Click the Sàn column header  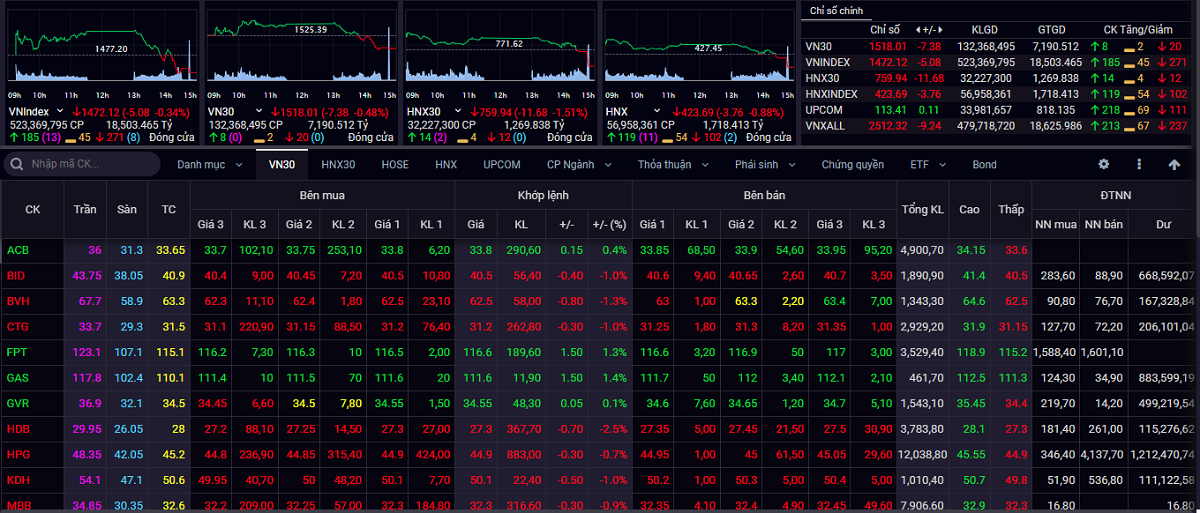[126, 210]
